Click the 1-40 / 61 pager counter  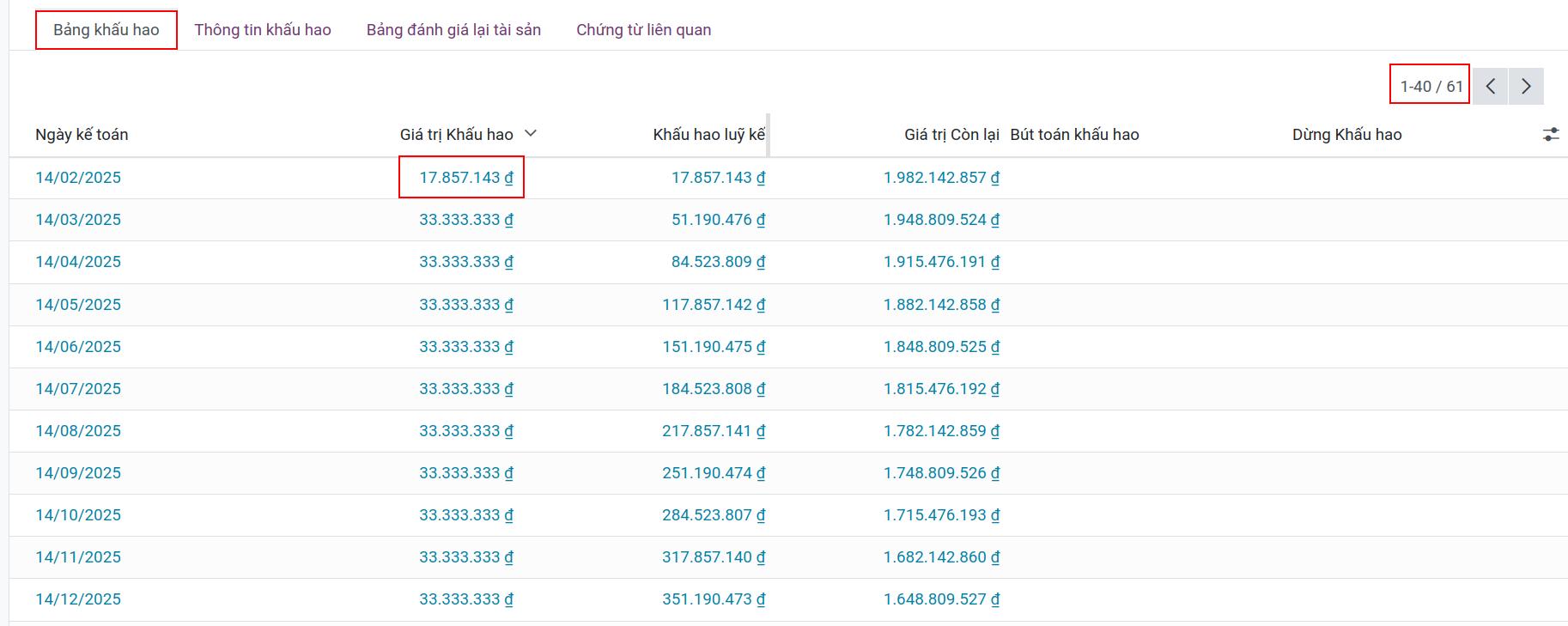point(1431,86)
